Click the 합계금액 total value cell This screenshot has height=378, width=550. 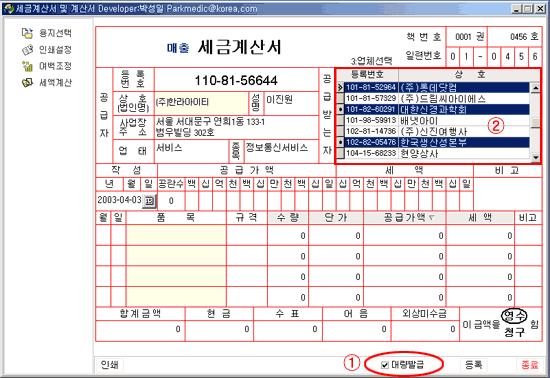coord(140,330)
